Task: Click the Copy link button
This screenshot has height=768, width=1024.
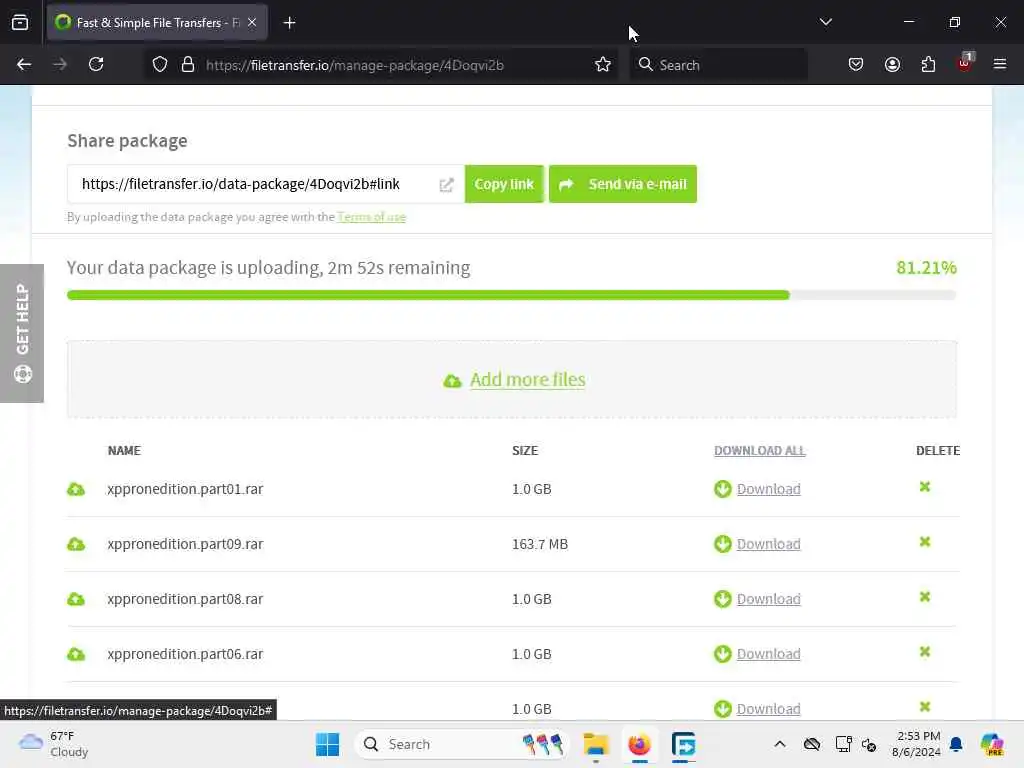Action: pyautogui.click(x=504, y=184)
